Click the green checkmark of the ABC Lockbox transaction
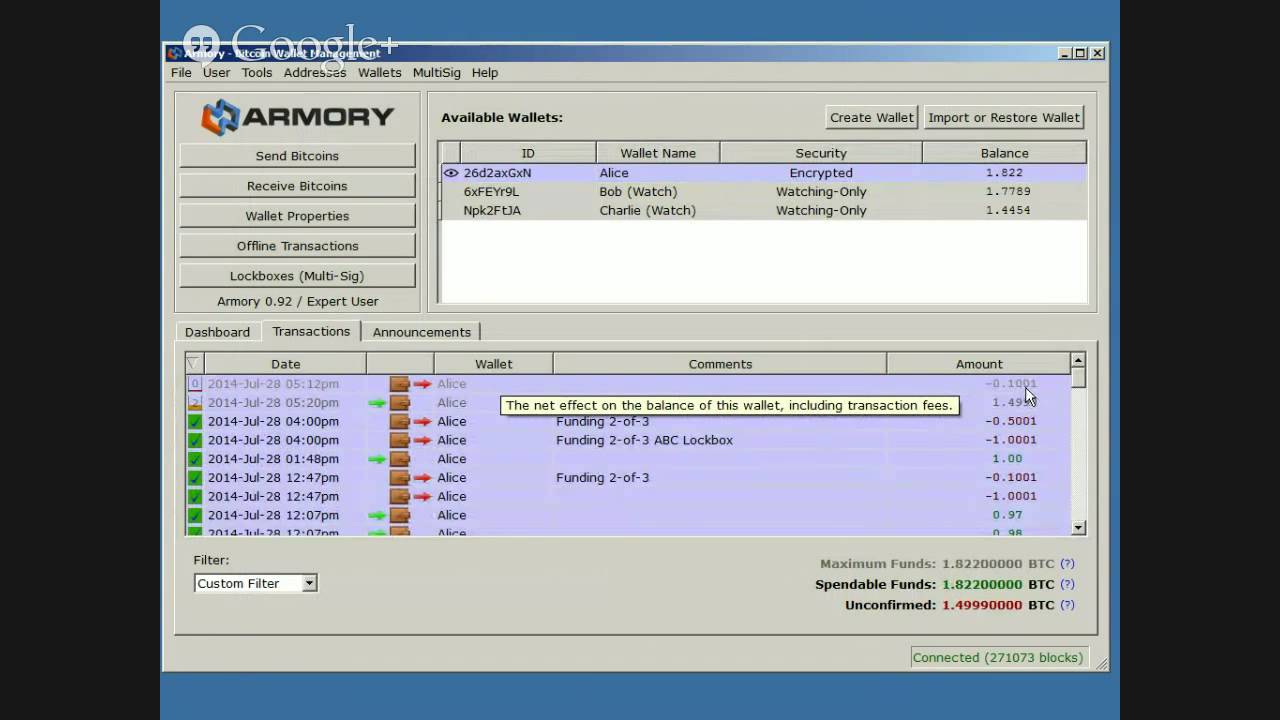Screen dimensions: 1280x720 coord(195,440)
